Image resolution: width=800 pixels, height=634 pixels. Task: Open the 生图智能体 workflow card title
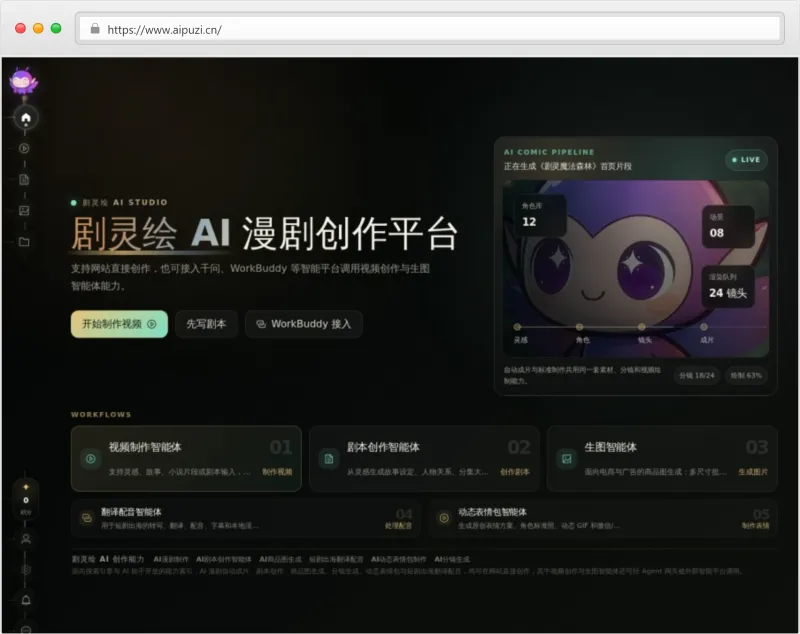(x=611, y=447)
